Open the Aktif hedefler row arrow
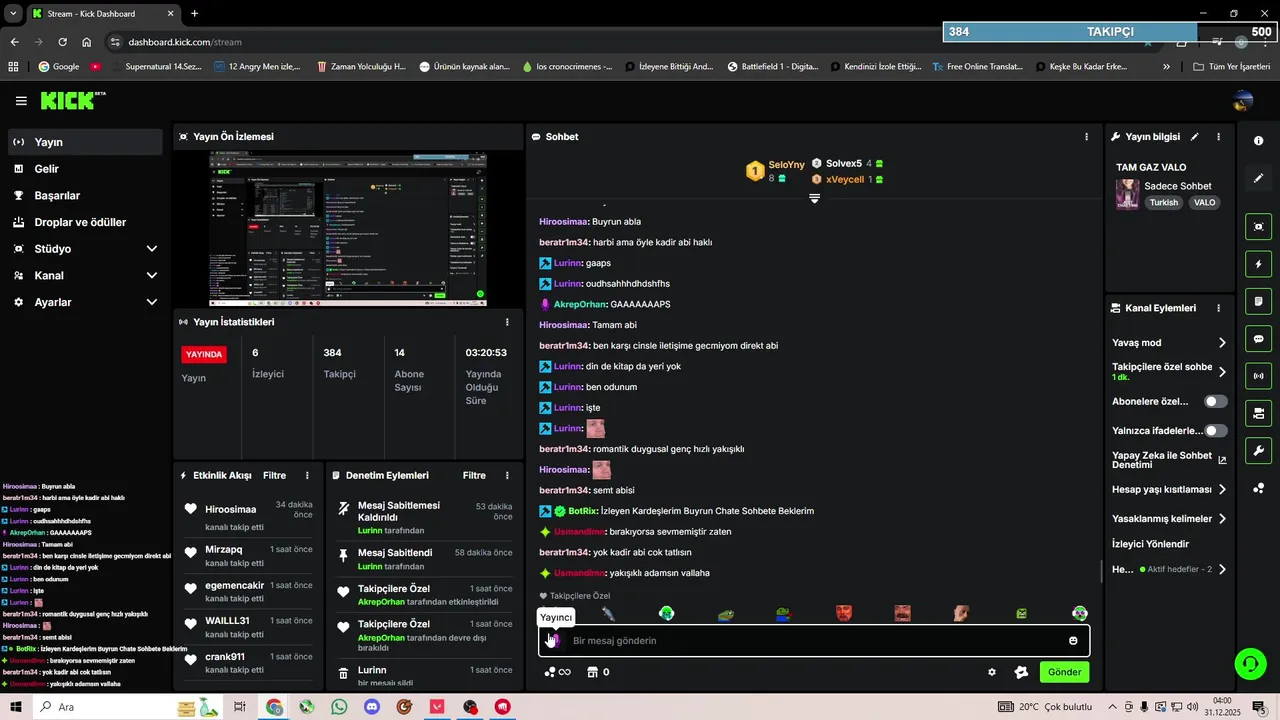Image resolution: width=1280 pixels, height=720 pixels. [x=1222, y=569]
